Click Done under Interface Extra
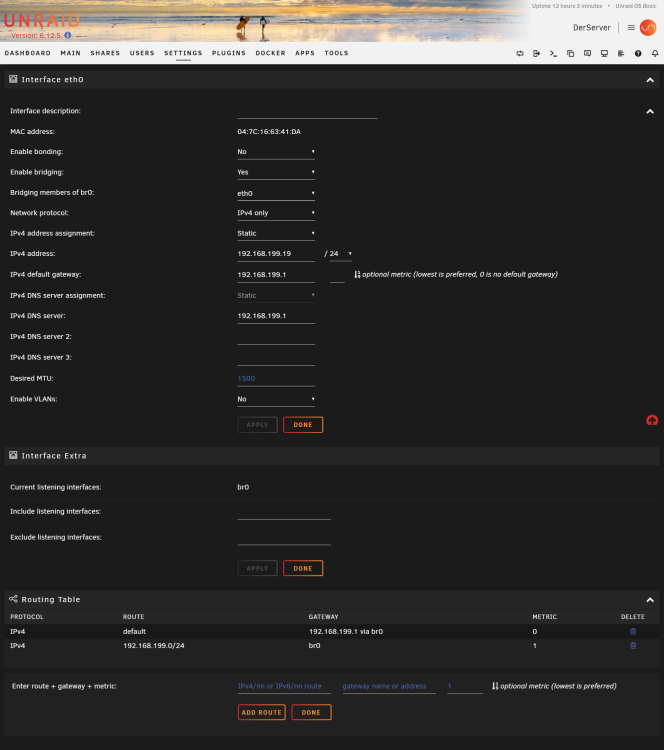664x750 pixels. [x=303, y=568]
